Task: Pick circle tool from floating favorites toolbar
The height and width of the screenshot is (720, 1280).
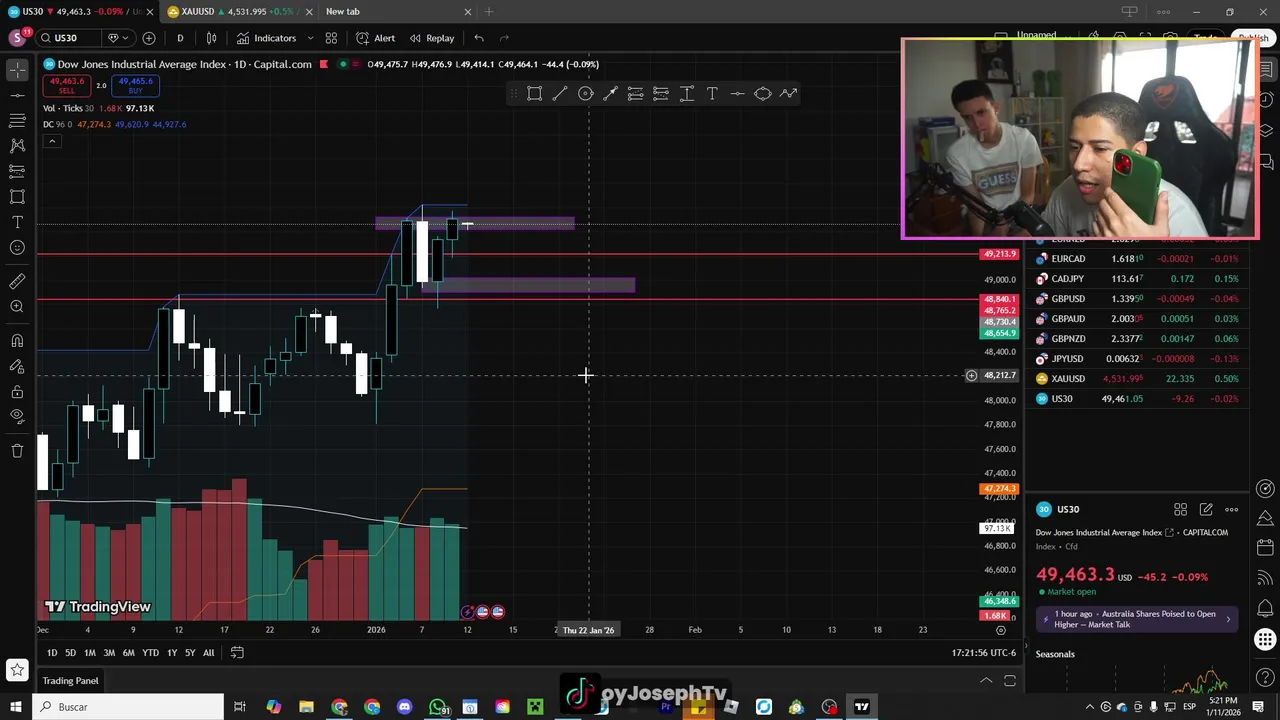Action: (586, 94)
